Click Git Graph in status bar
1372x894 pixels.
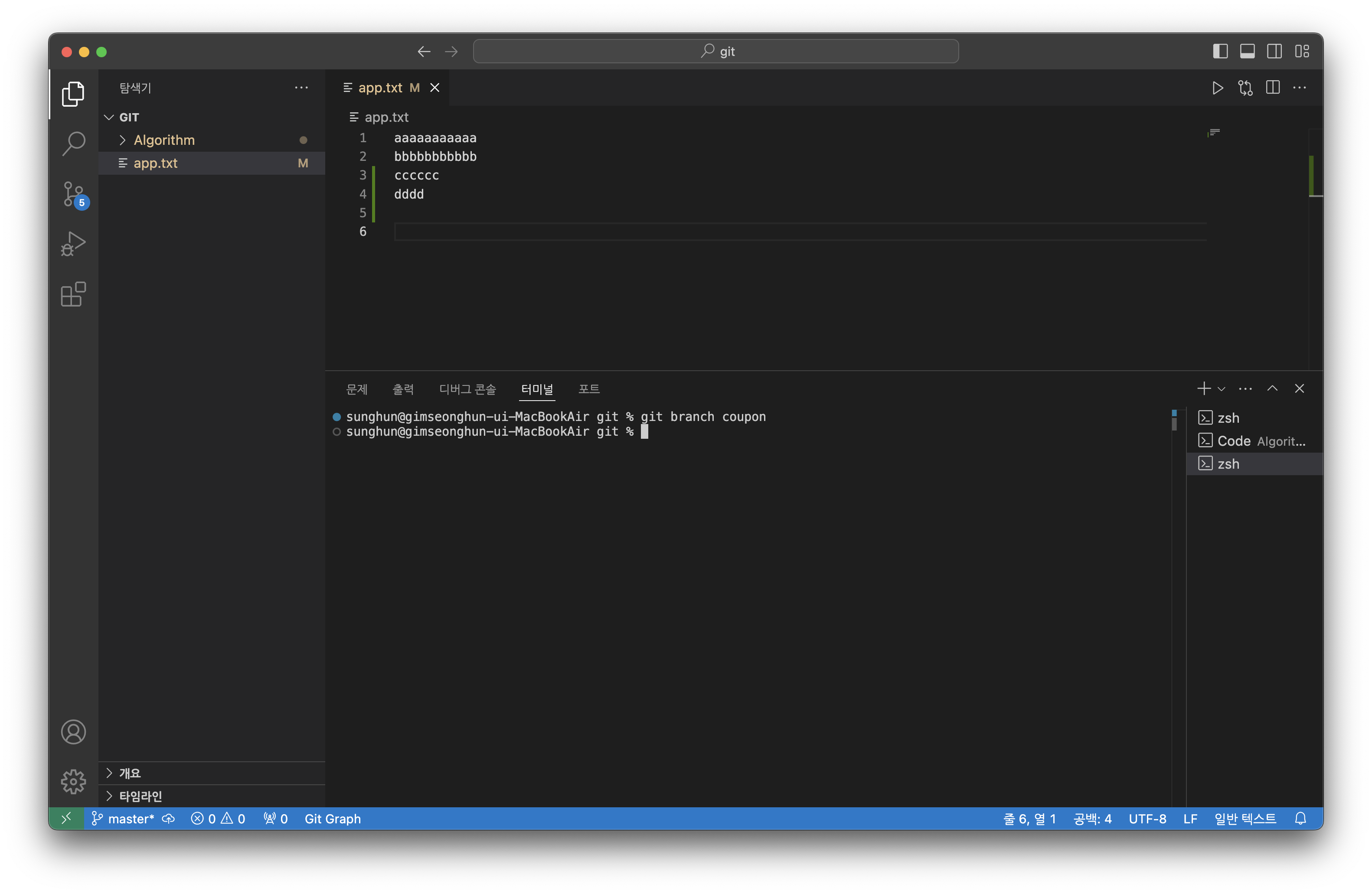333,819
